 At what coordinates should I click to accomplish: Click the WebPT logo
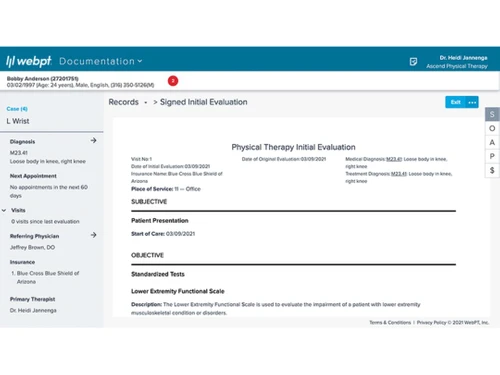(x=29, y=61)
